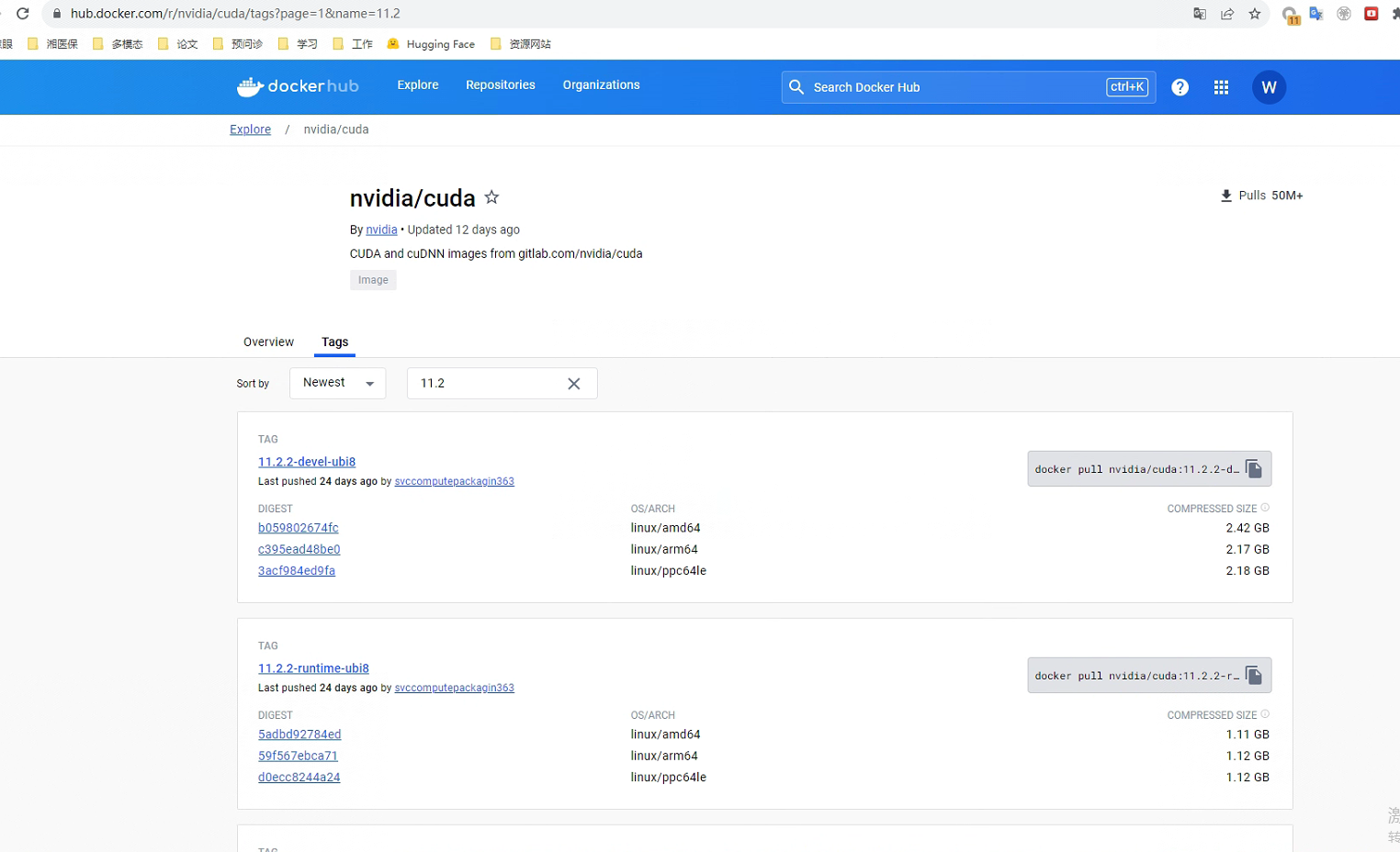Click the Pulls 50M+ count
This screenshot has width=1400, height=852.
[1270, 196]
